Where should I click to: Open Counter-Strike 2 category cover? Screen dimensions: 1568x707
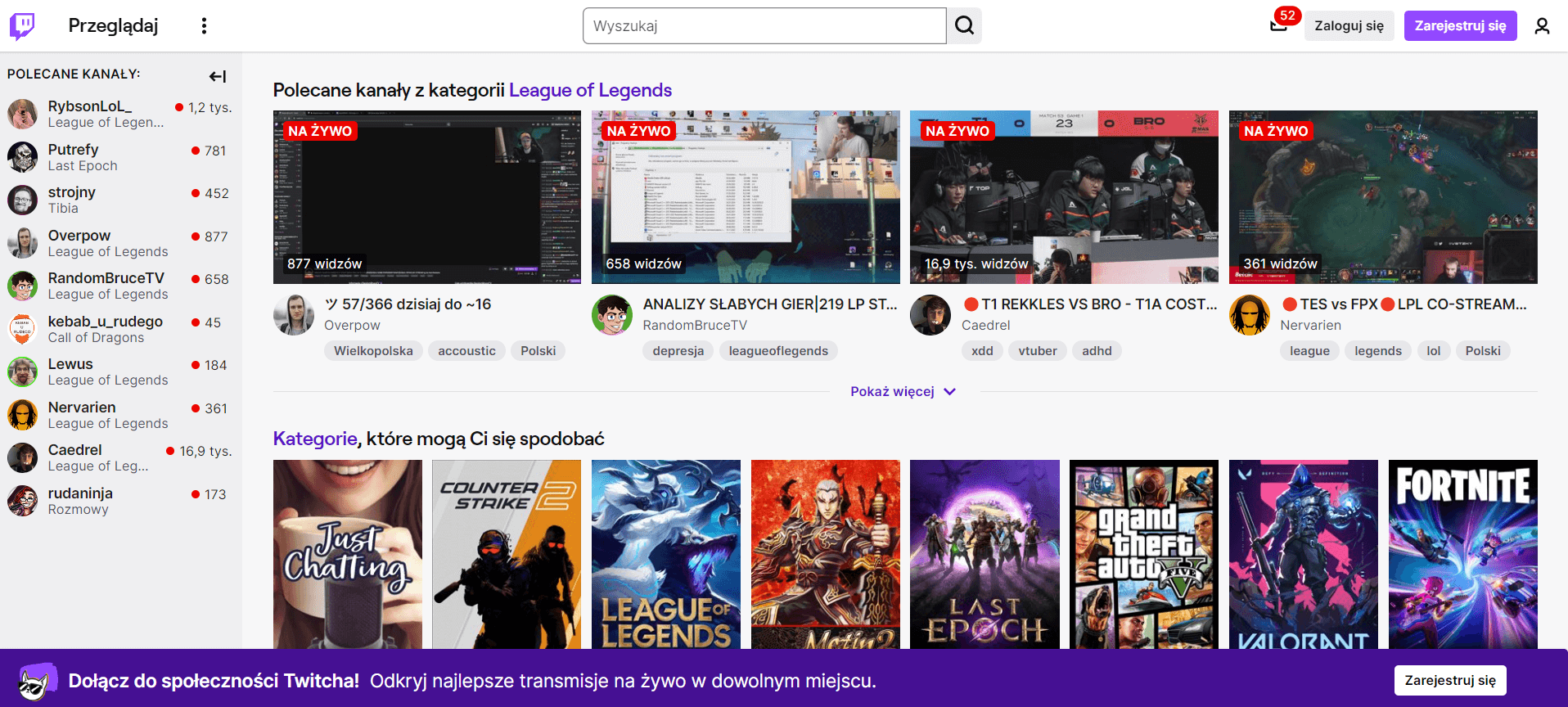click(x=507, y=555)
